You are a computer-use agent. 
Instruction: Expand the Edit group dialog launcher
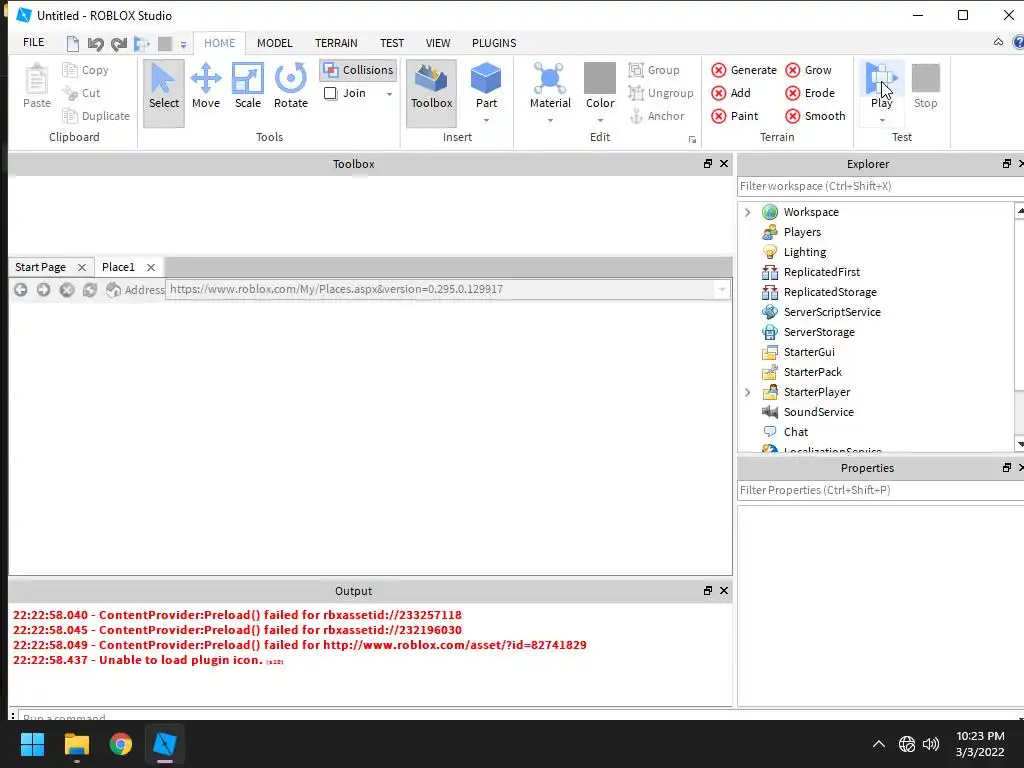click(x=692, y=140)
